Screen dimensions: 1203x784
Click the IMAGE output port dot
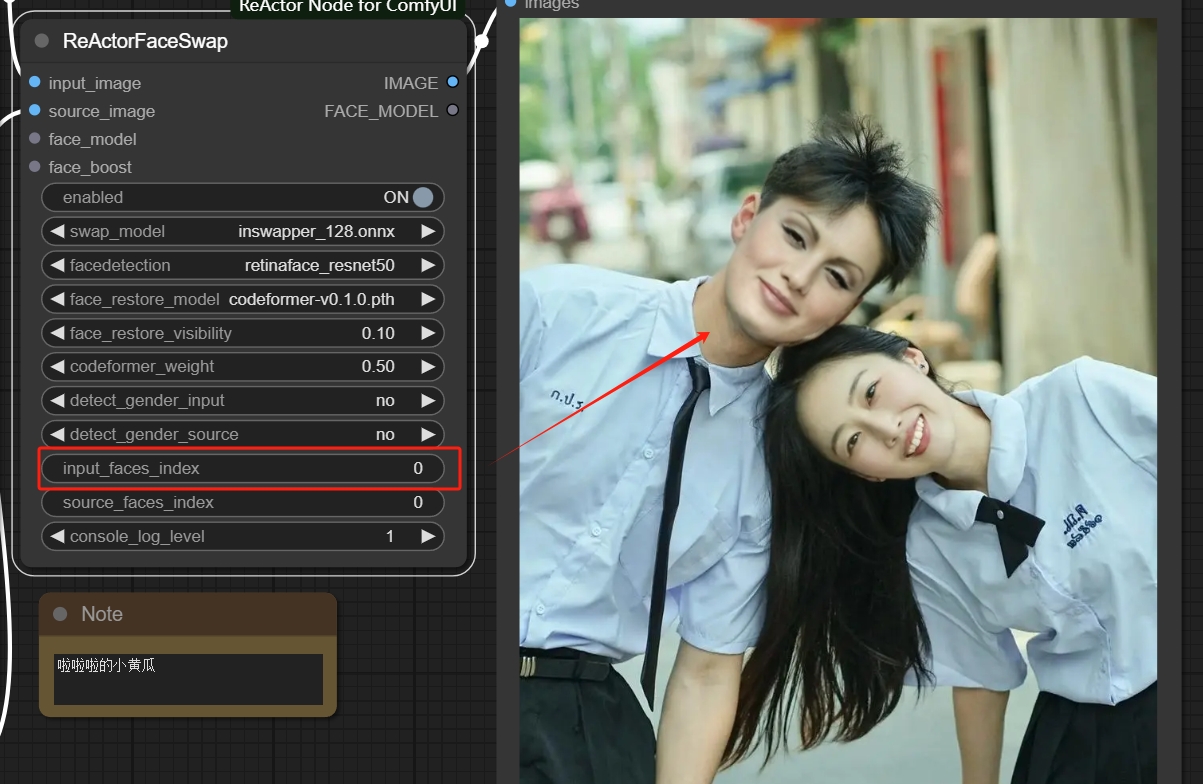coord(453,82)
